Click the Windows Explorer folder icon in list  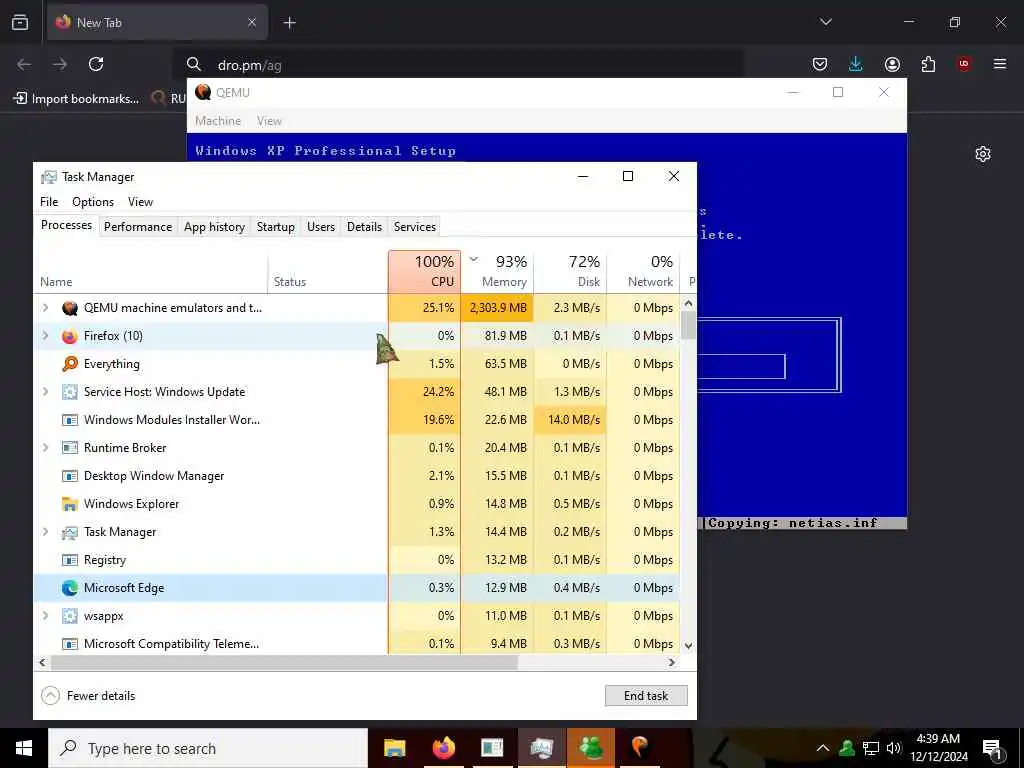[x=70, y=504]
